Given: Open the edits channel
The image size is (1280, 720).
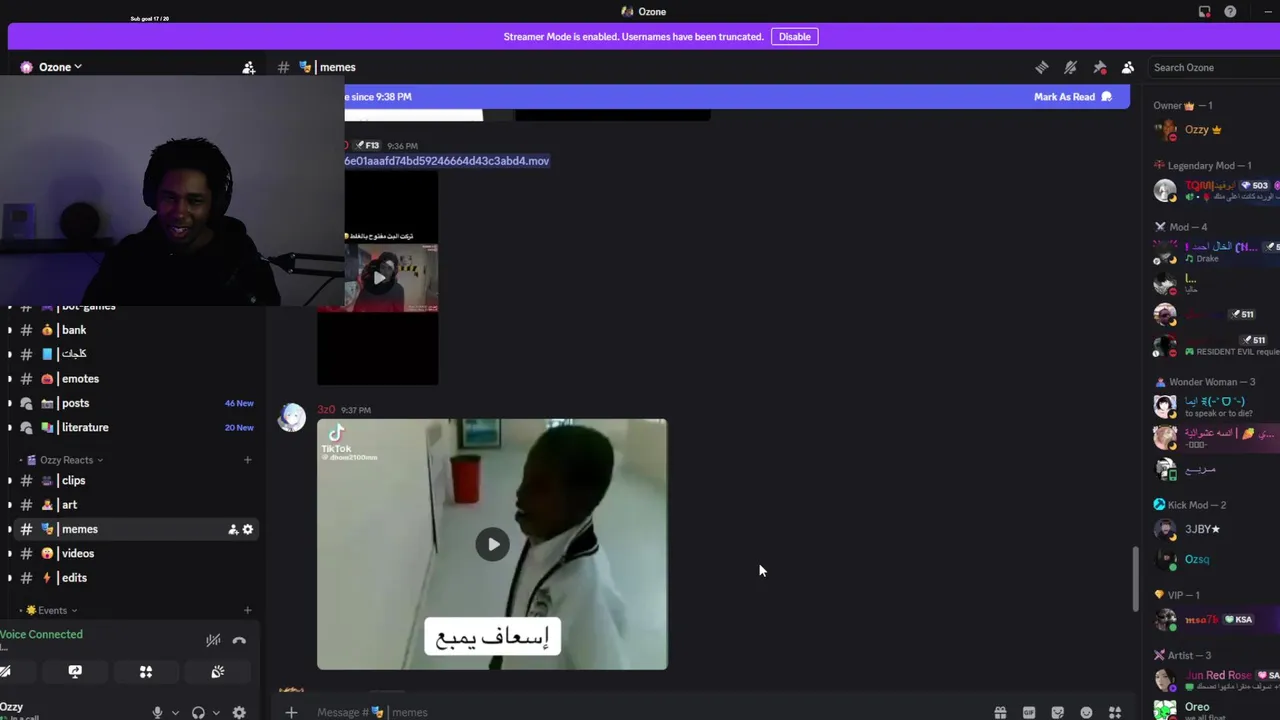Looking at the screenshot, I should 74,578.
